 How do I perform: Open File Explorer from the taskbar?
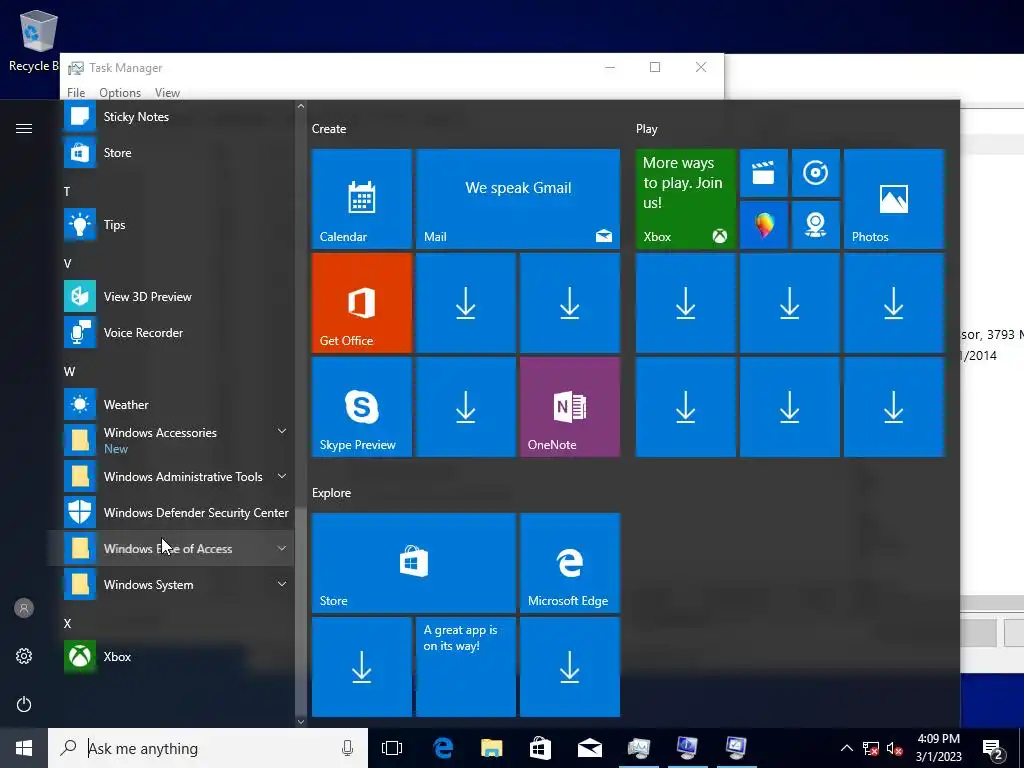coord(492,748)
